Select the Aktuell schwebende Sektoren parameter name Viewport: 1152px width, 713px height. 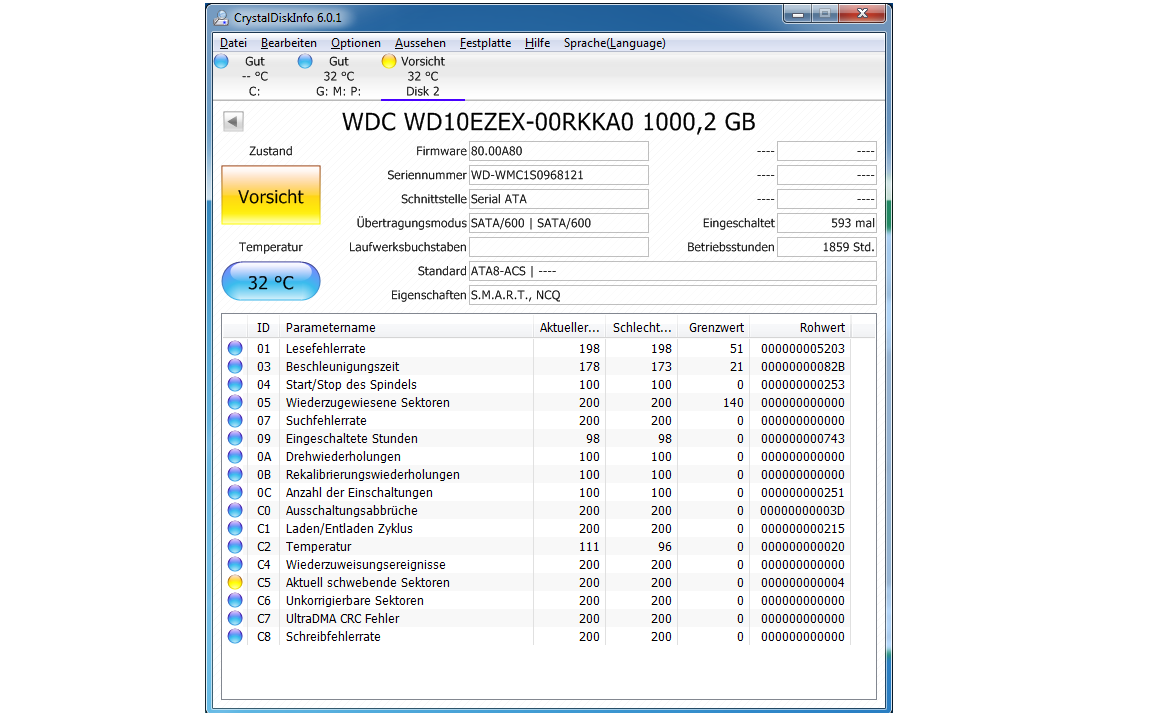[x=367, y=583]
